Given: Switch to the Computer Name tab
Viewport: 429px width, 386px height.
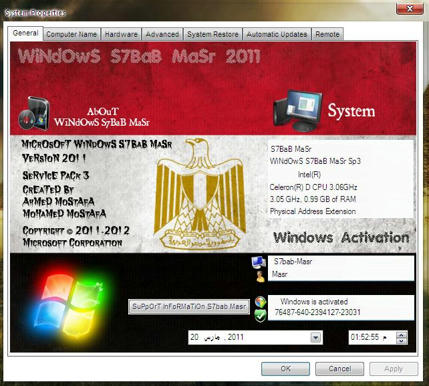Looking at the screenshot, I should pos(71,34).
